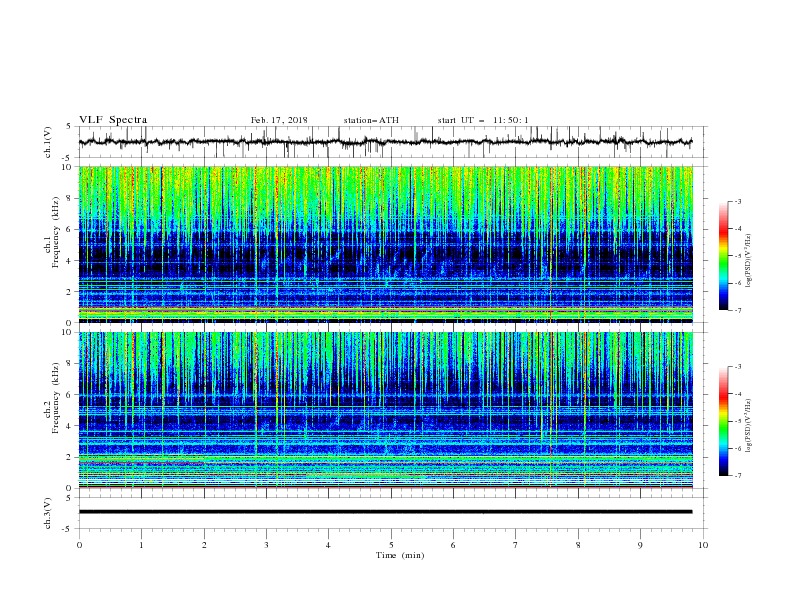Click the "8" kHz tick on ch.2 frequency axis

[70, 364]
